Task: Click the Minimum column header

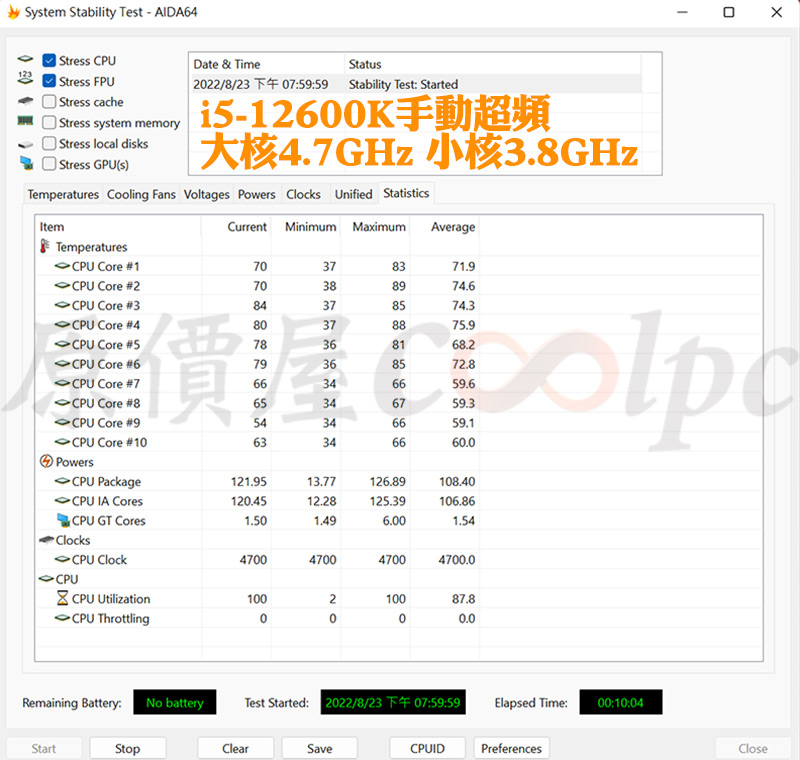Action: 306,226
